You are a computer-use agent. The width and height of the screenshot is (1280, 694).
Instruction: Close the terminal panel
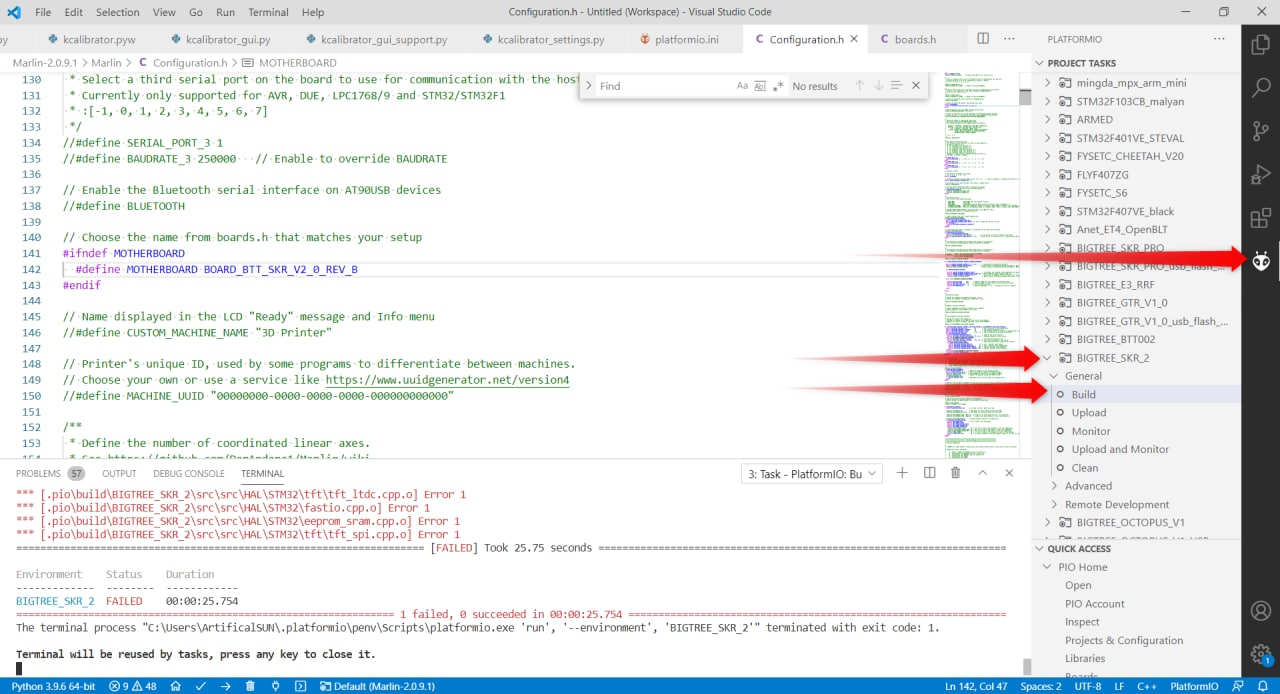point(1009,473)
